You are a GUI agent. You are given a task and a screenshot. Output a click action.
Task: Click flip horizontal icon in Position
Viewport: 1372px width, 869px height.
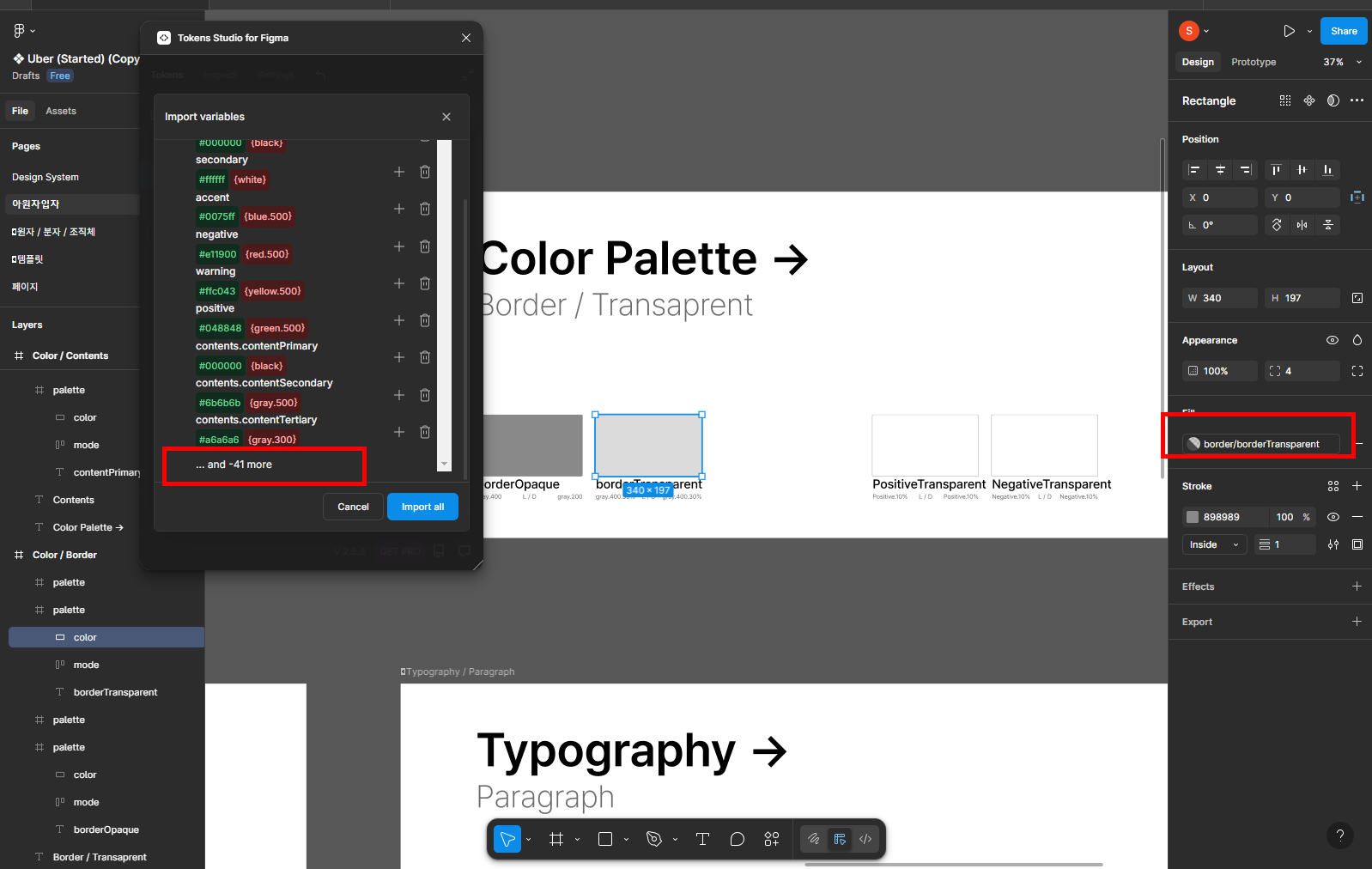pyautogui.click(x=1302, y=225)
